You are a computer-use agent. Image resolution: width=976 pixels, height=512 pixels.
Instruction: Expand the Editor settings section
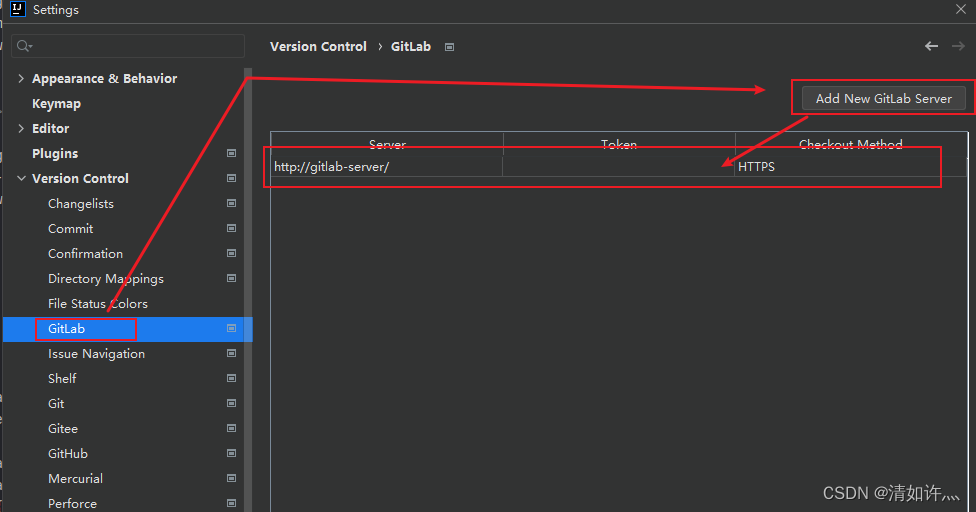(21, 128)
